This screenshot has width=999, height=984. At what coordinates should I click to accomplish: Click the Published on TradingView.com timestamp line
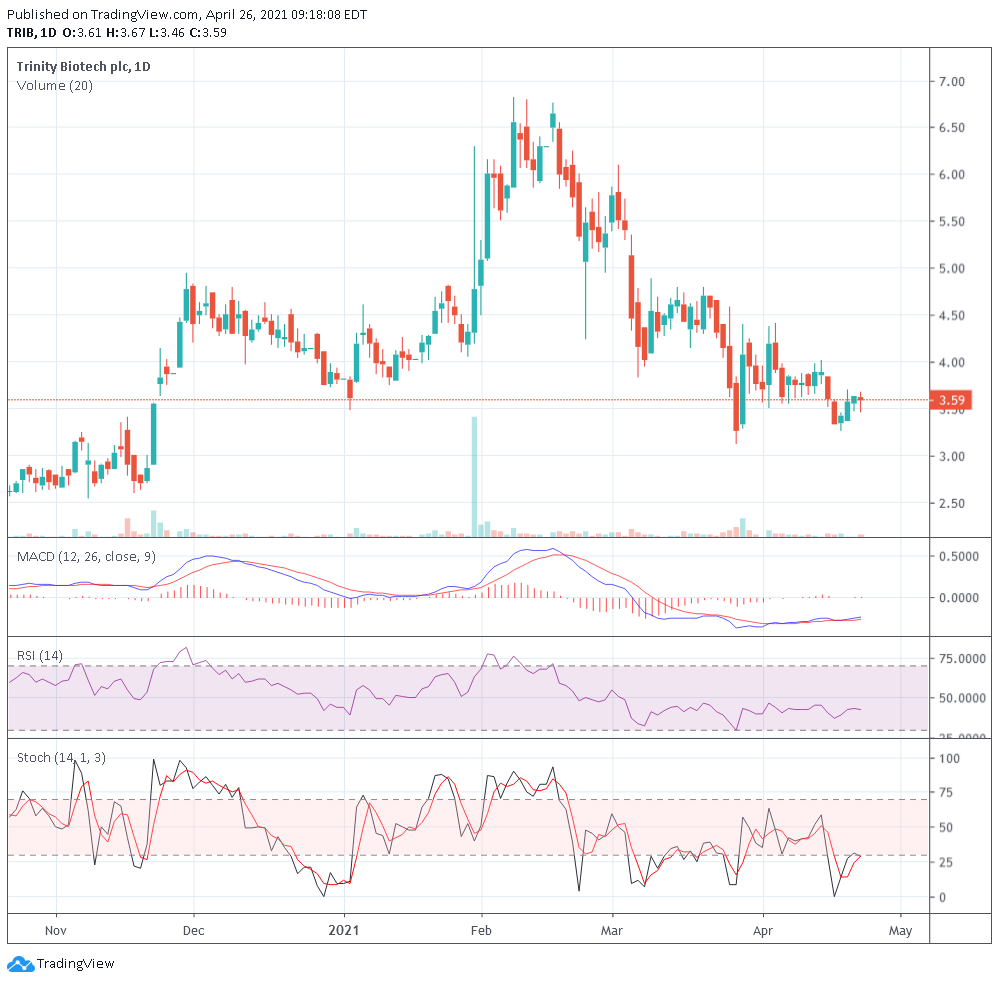point(187,14)
